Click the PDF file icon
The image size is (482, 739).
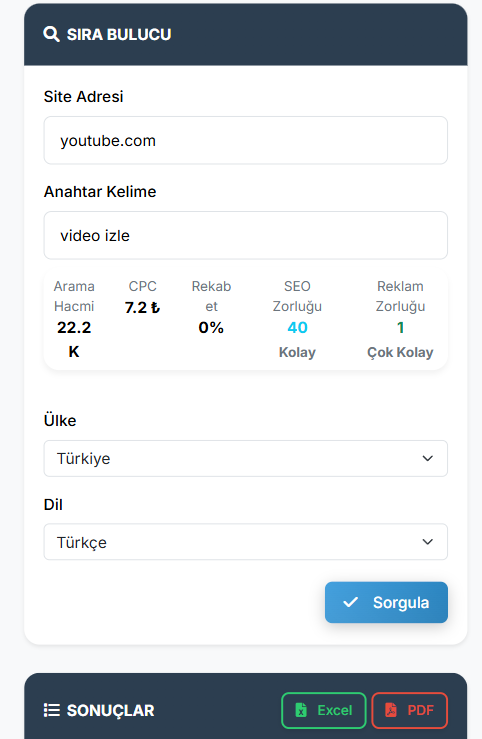[x=391, y=710]
